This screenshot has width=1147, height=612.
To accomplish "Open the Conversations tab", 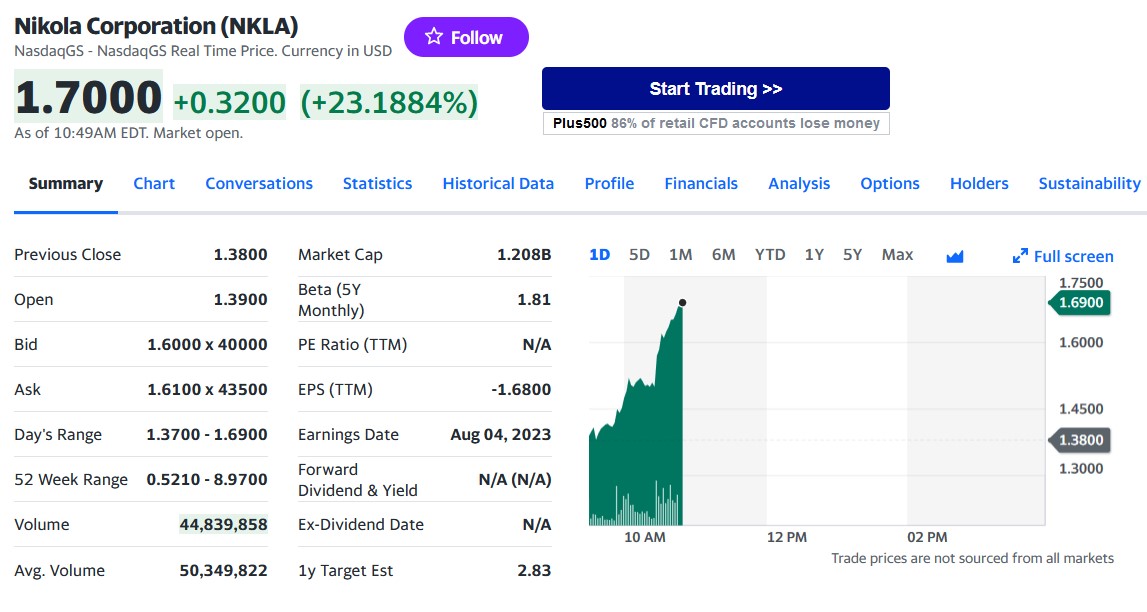I will tap(259, 184).
